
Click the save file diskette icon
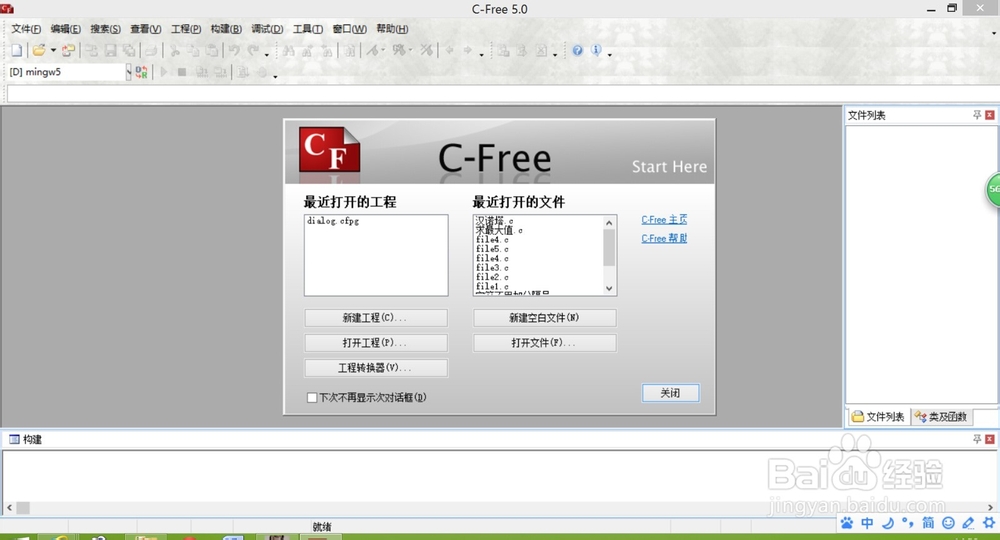[110, 50]
